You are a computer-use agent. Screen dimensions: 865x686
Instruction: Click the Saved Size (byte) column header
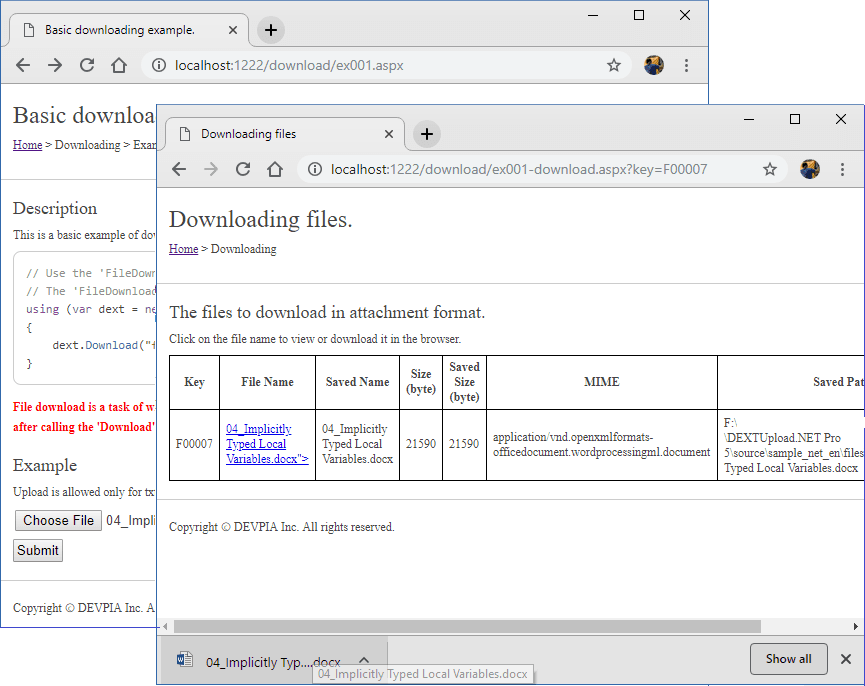[464, 382]
